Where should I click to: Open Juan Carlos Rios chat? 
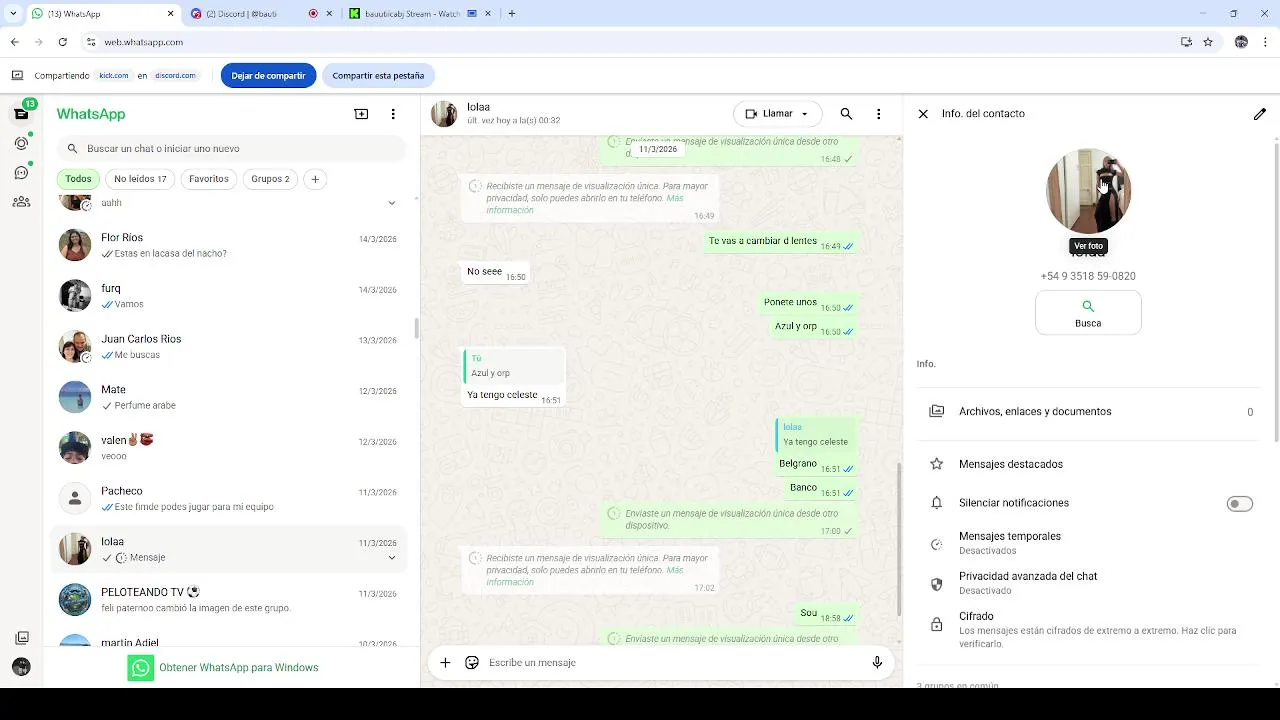click(x=229, y=346)
